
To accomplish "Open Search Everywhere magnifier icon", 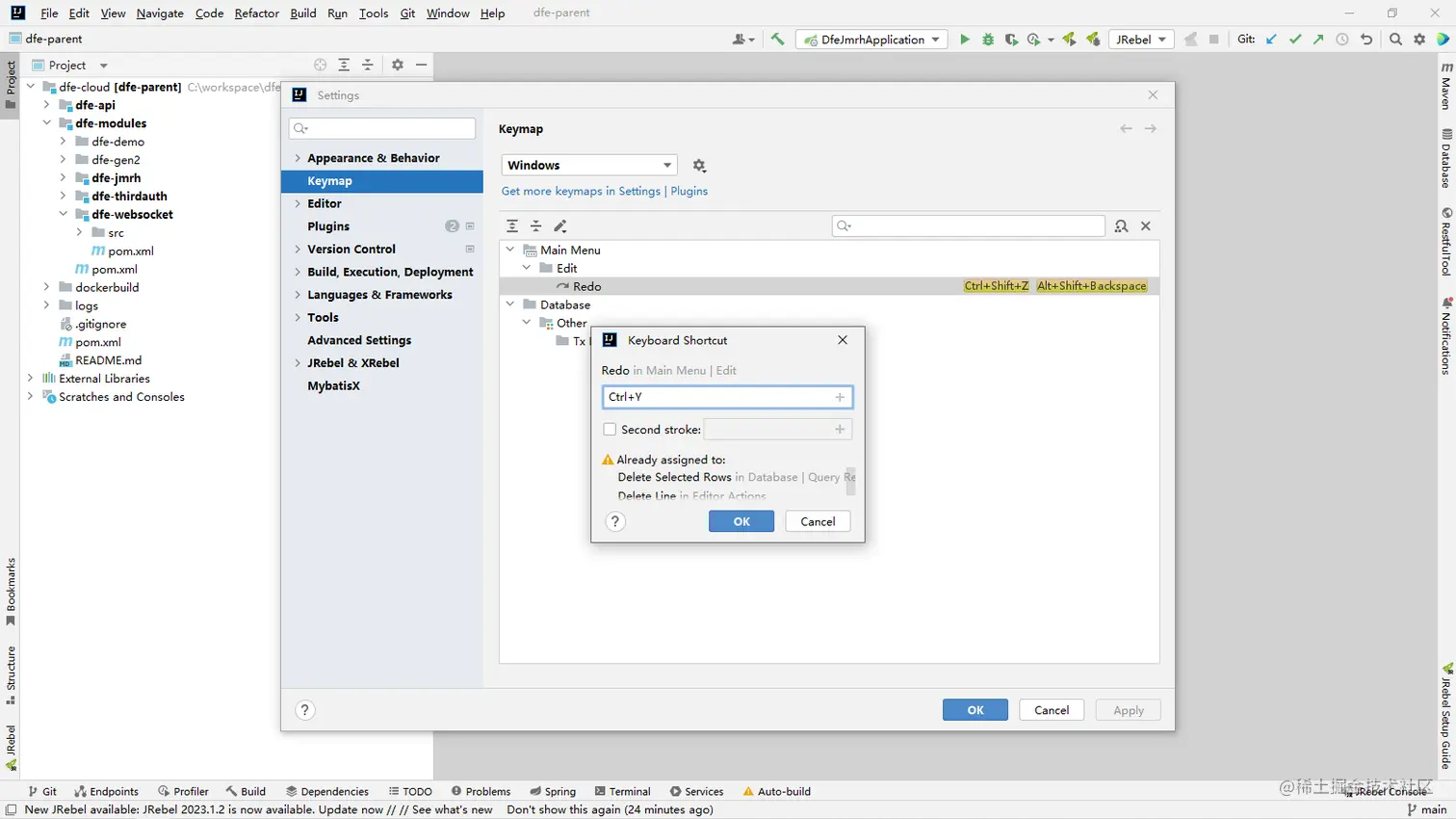I will point(1395,40).
